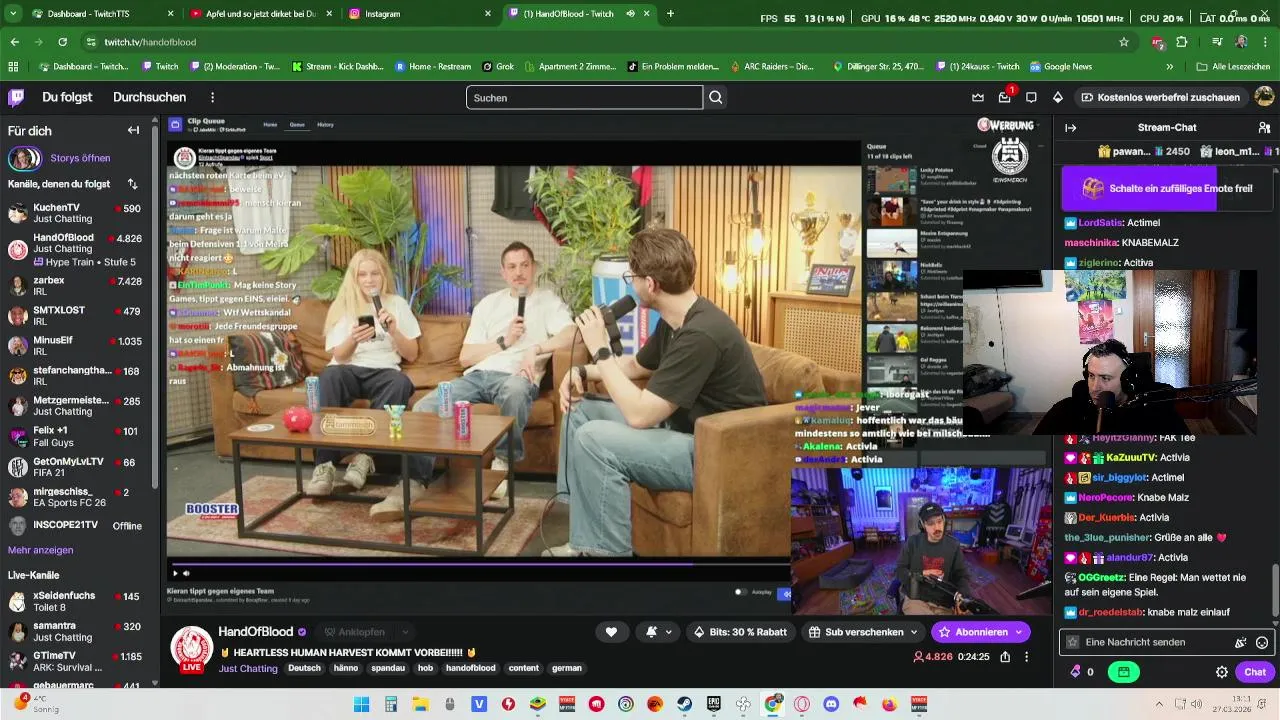
Task: Share the stream via share icon
Action: click(x=1005, y=657)
